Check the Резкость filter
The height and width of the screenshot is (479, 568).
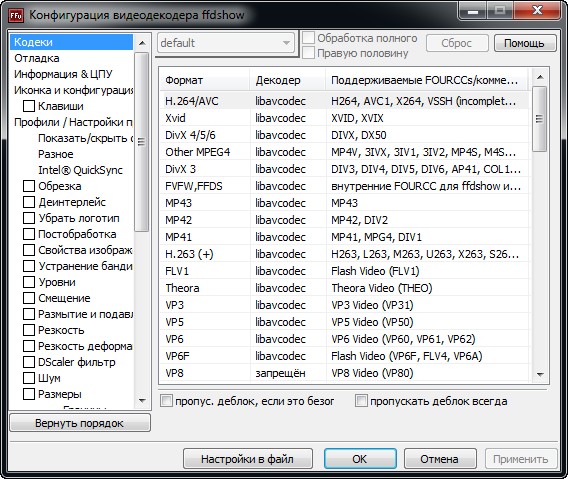click(x=29, y=330)
